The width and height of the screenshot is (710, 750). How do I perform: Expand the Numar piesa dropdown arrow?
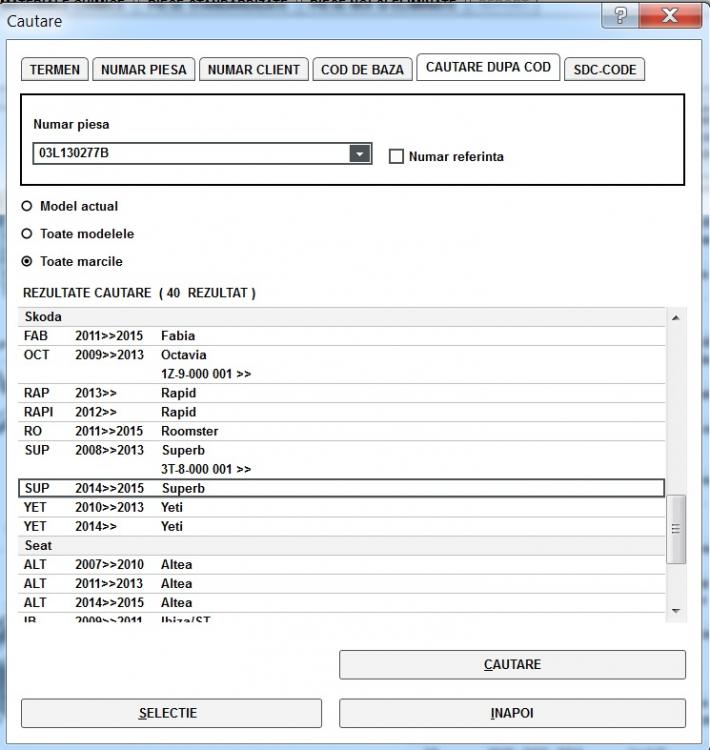[360, 154]
